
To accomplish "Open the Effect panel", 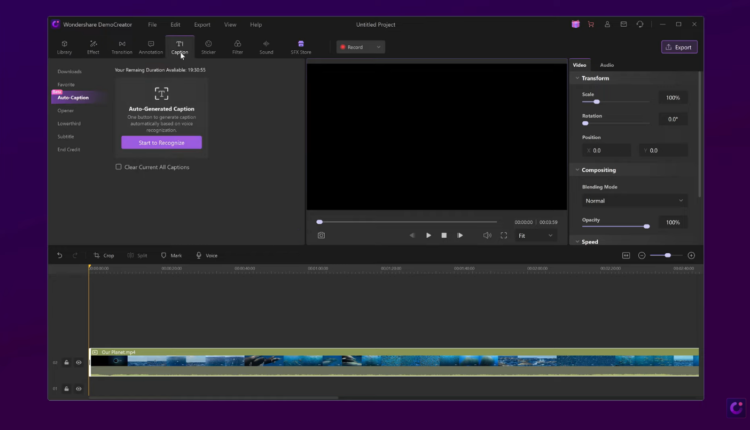I will pos(93,47).
